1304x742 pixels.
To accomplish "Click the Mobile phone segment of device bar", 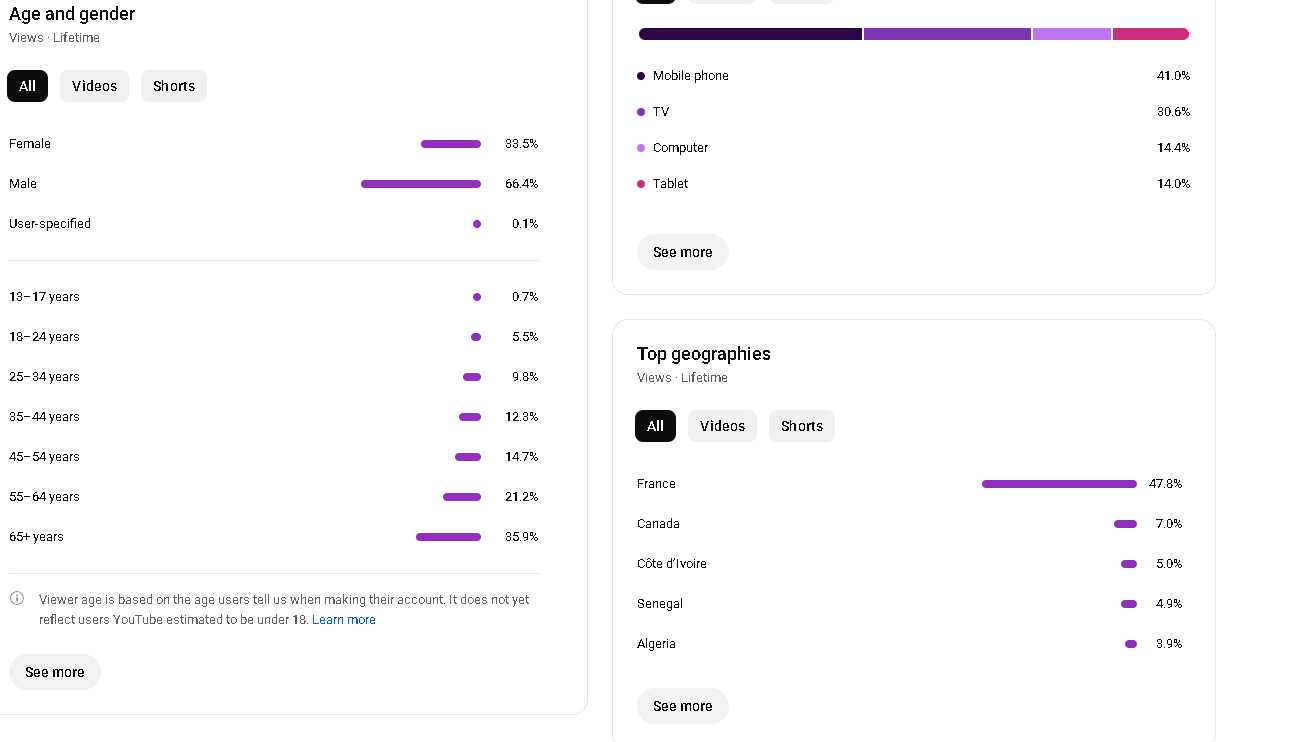I will (750, 34).
